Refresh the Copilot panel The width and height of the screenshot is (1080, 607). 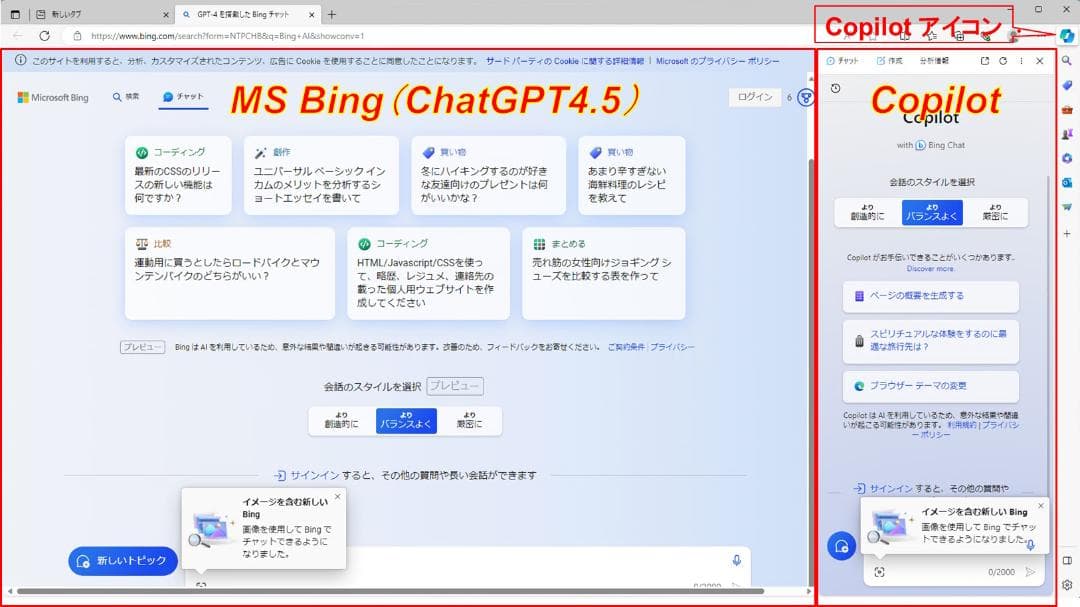click(x=1003, y=61)
